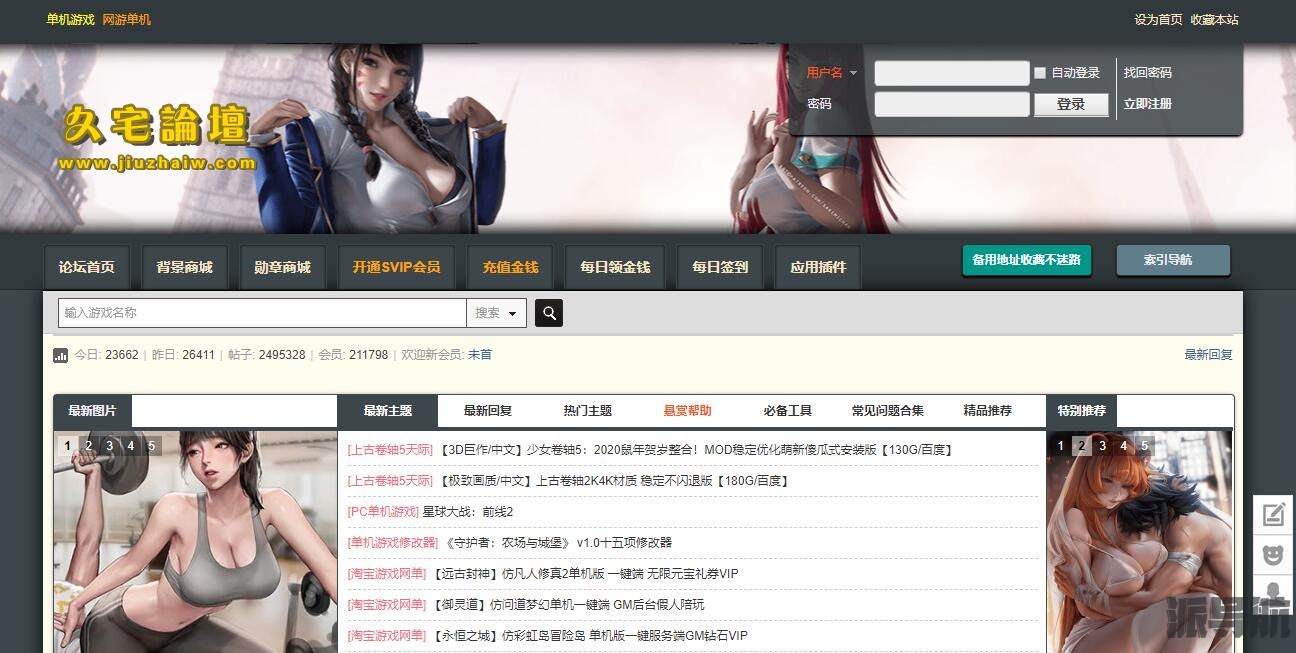Open the 用户名 login type dropdown
Image resolution: width=1296 pixels, height=653 pixels.
[832, 72]
